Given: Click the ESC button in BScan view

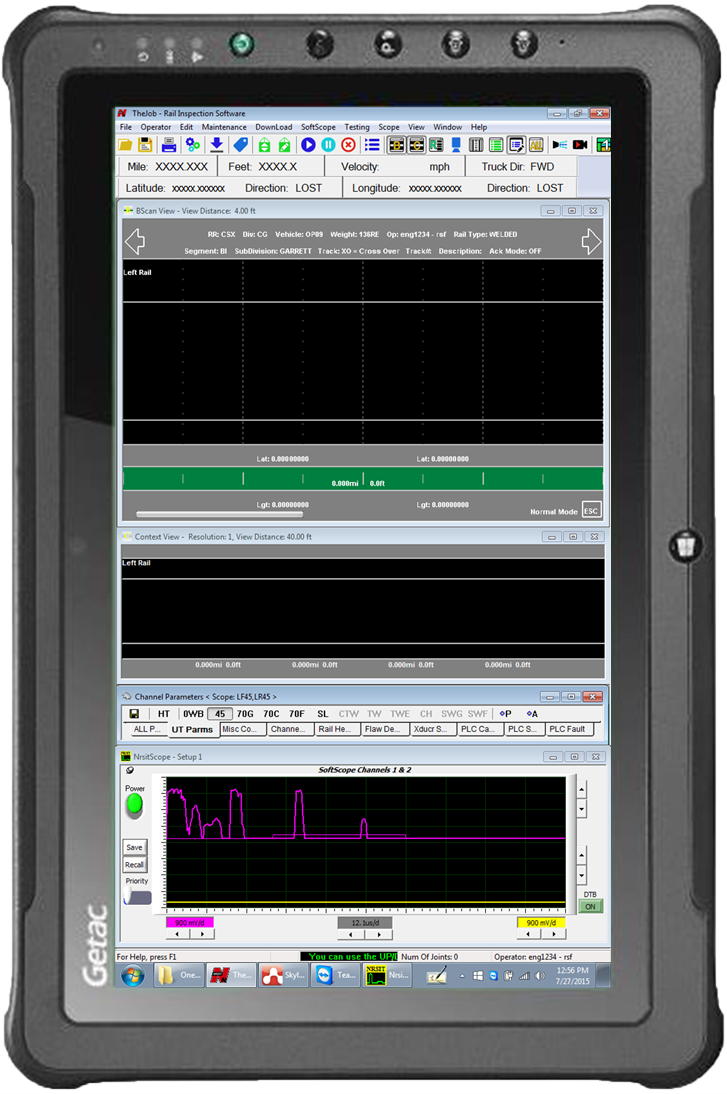Looking at the screenshot, I should 591,511.
